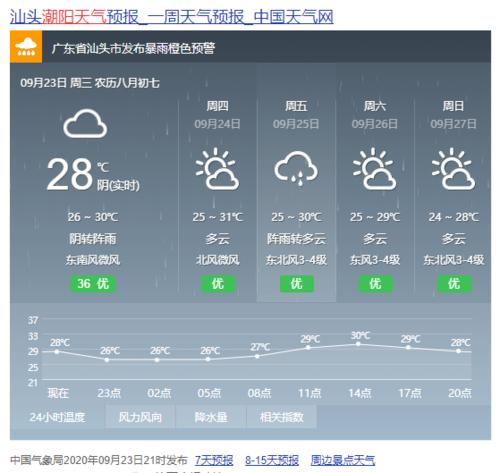Click the 东南风微风 wind text
The image size is (500, 473).
point(93,260)
